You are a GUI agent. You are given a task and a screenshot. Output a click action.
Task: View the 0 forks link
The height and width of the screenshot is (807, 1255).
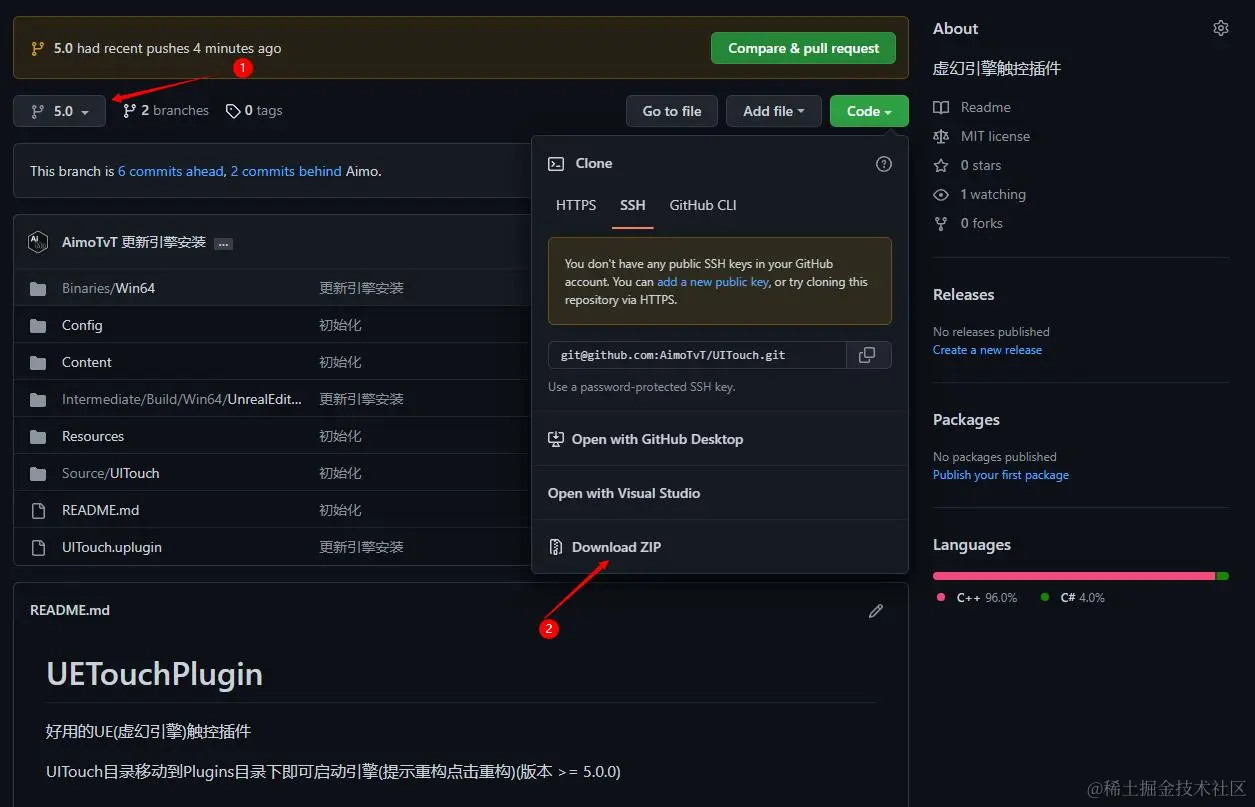pos(968,223)
